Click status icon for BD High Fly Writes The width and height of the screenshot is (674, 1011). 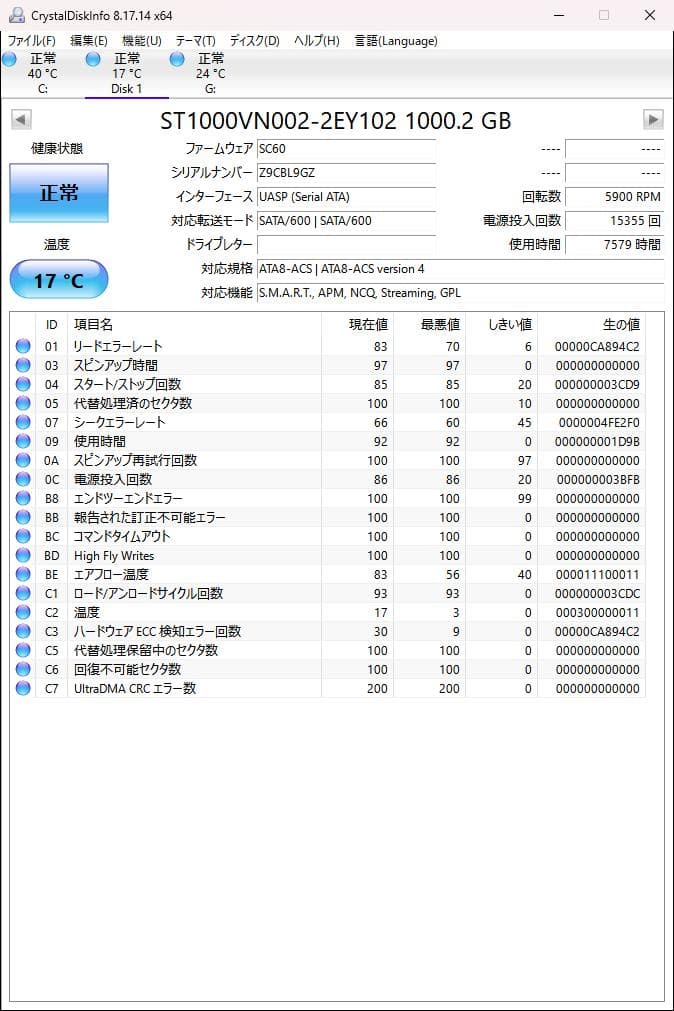[23, 555]
